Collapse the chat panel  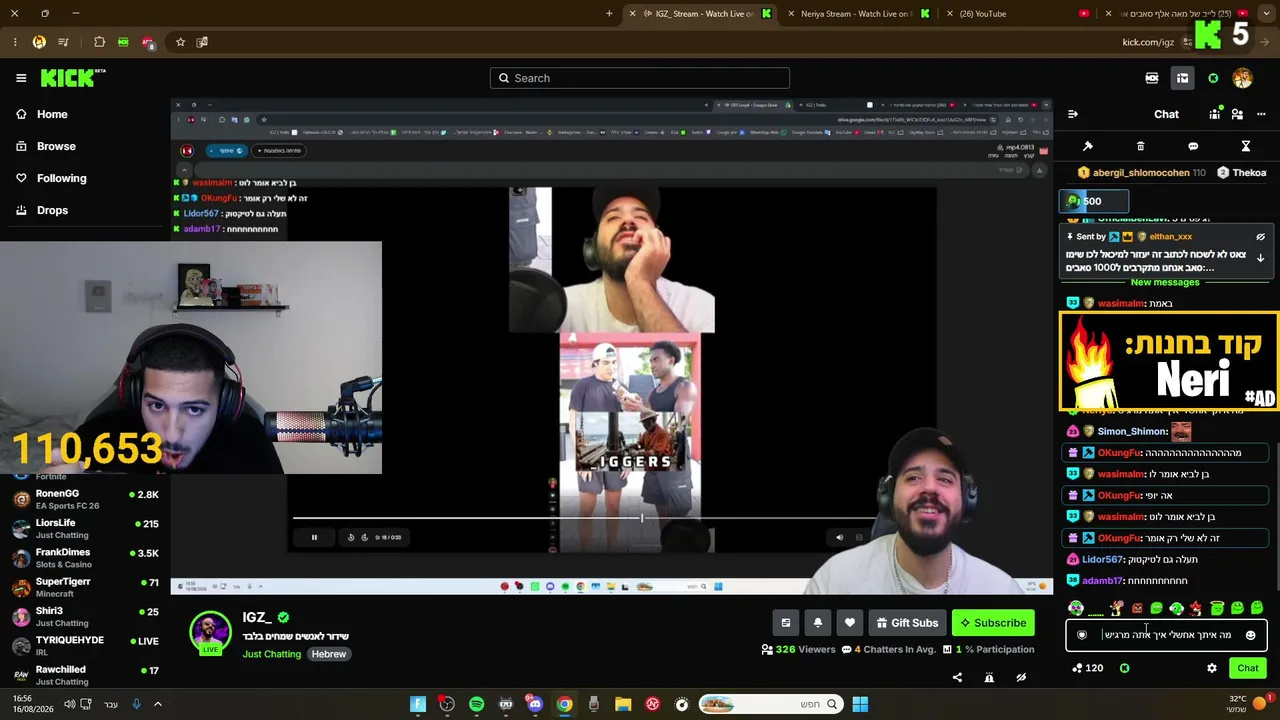click(x=1073, y=114)
